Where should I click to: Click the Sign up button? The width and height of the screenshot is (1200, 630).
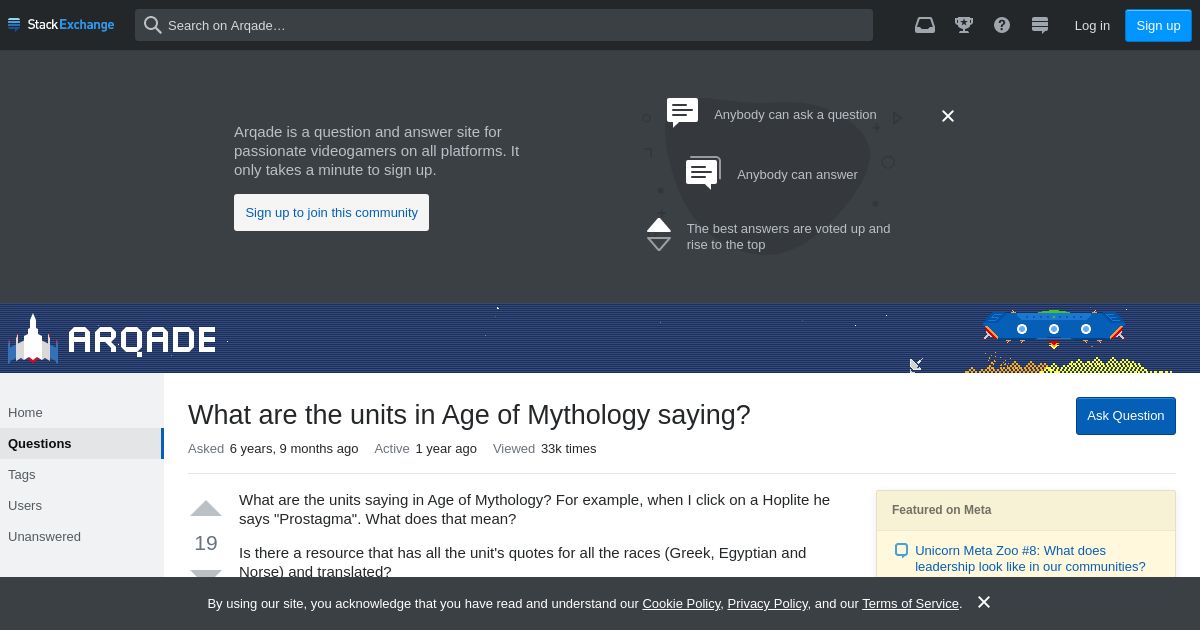click(x=1158, y=25)
